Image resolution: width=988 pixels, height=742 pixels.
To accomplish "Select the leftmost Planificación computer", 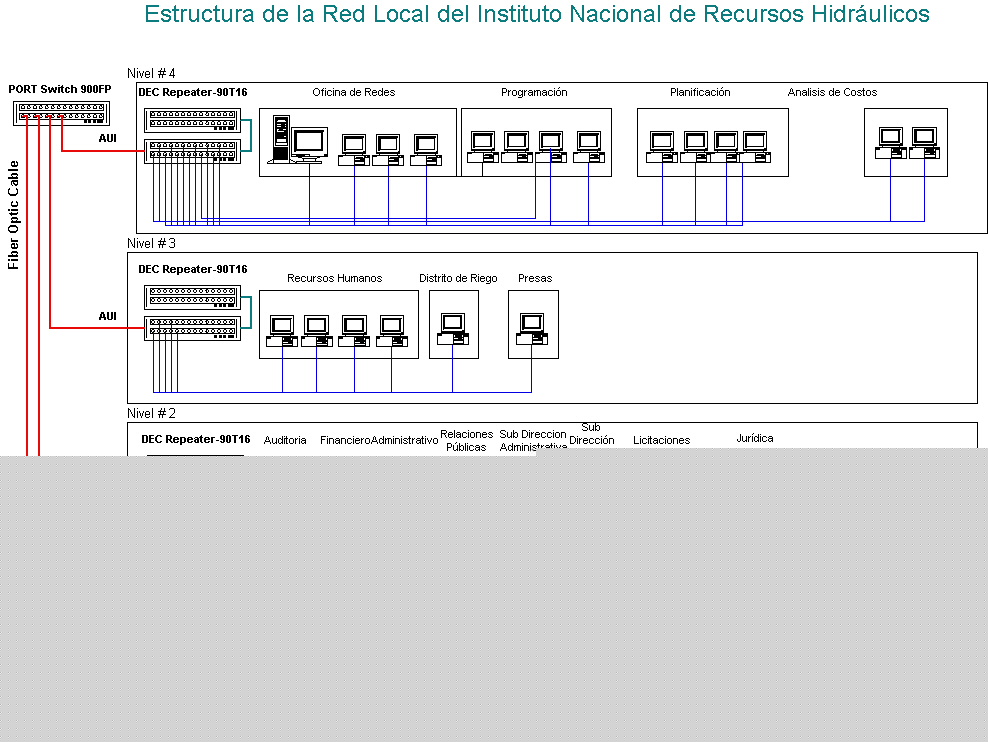I will click(661, 147).
